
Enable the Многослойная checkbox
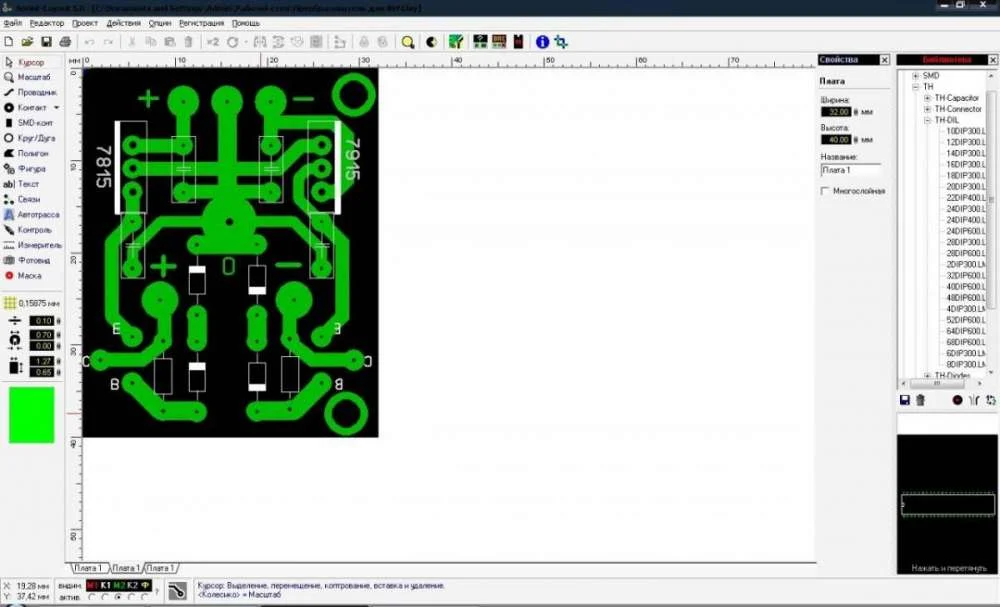click(825, 191)
